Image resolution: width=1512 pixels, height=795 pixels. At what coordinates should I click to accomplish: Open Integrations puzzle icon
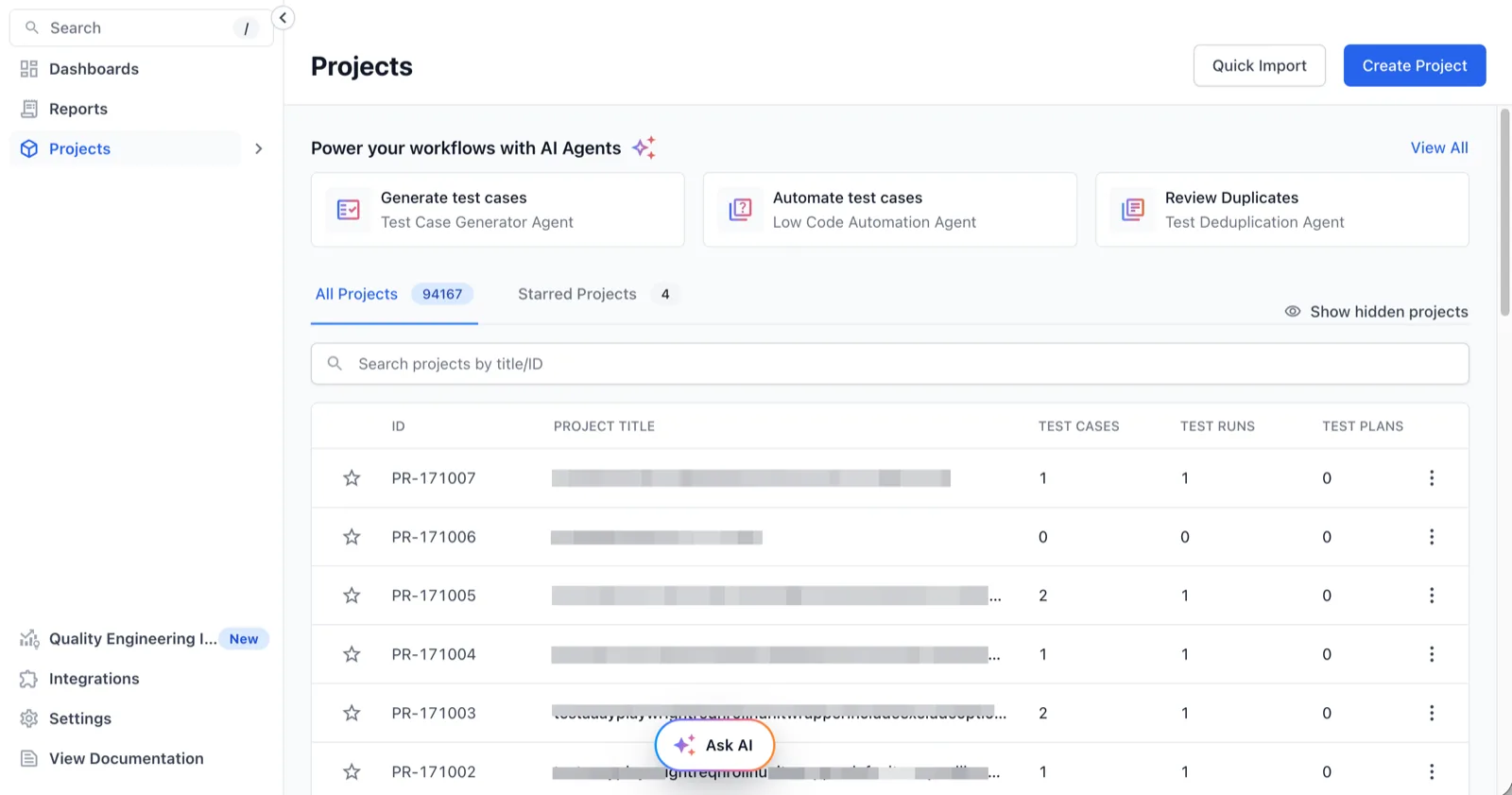[29, 679]
